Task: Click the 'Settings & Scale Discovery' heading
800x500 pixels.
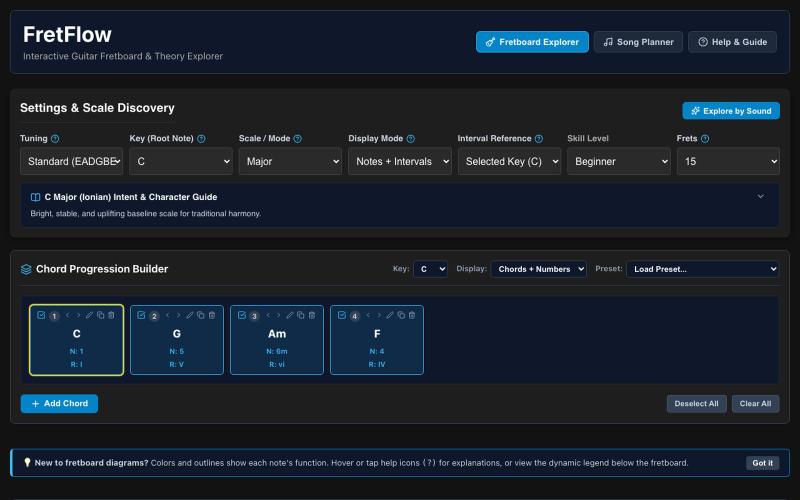Action: pyautogui.click(x=97, y=108)
